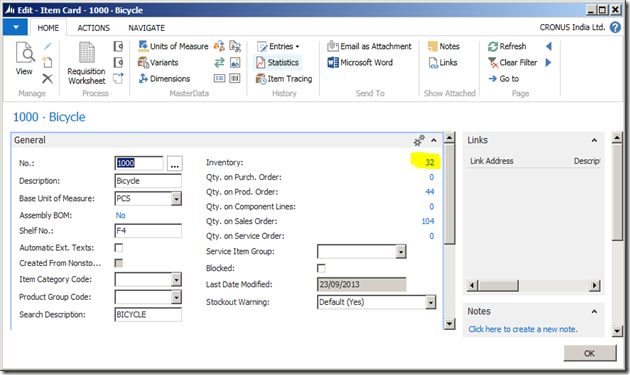Image resolution: width=630 pixels, height=375 pixels.
Task: Click the Delete X icon in Manage group
Action: (47, 78)
